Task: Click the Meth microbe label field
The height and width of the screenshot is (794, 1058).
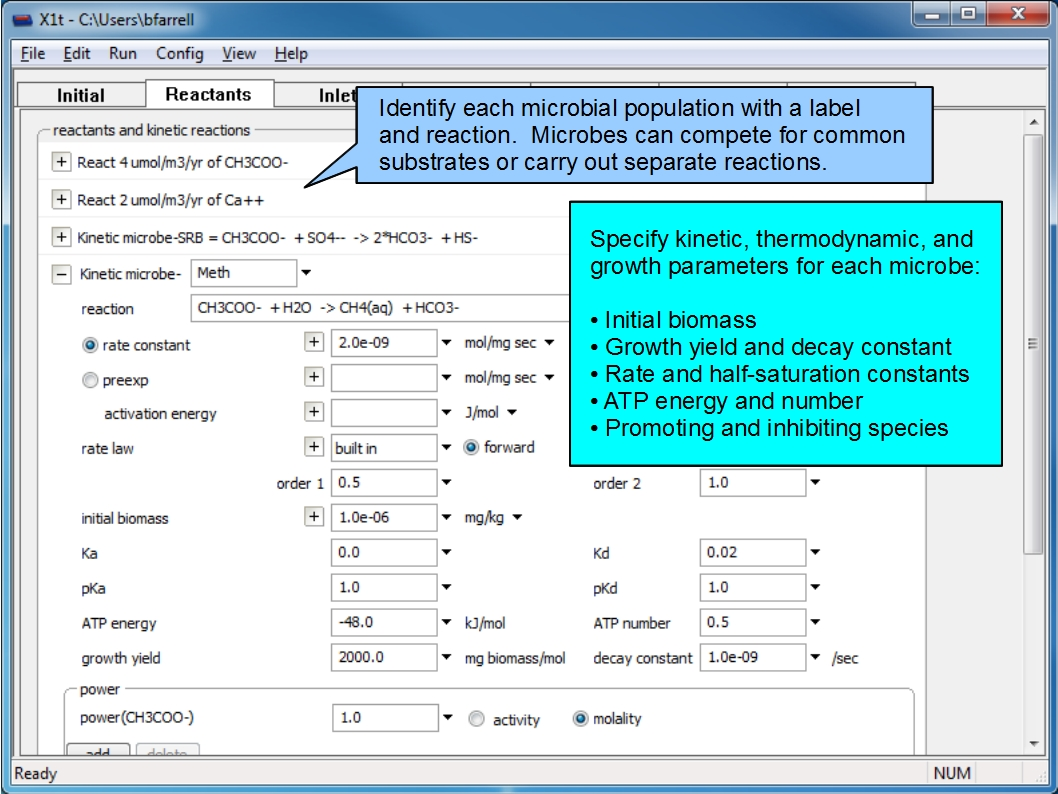Action: [x=244, y=273]
